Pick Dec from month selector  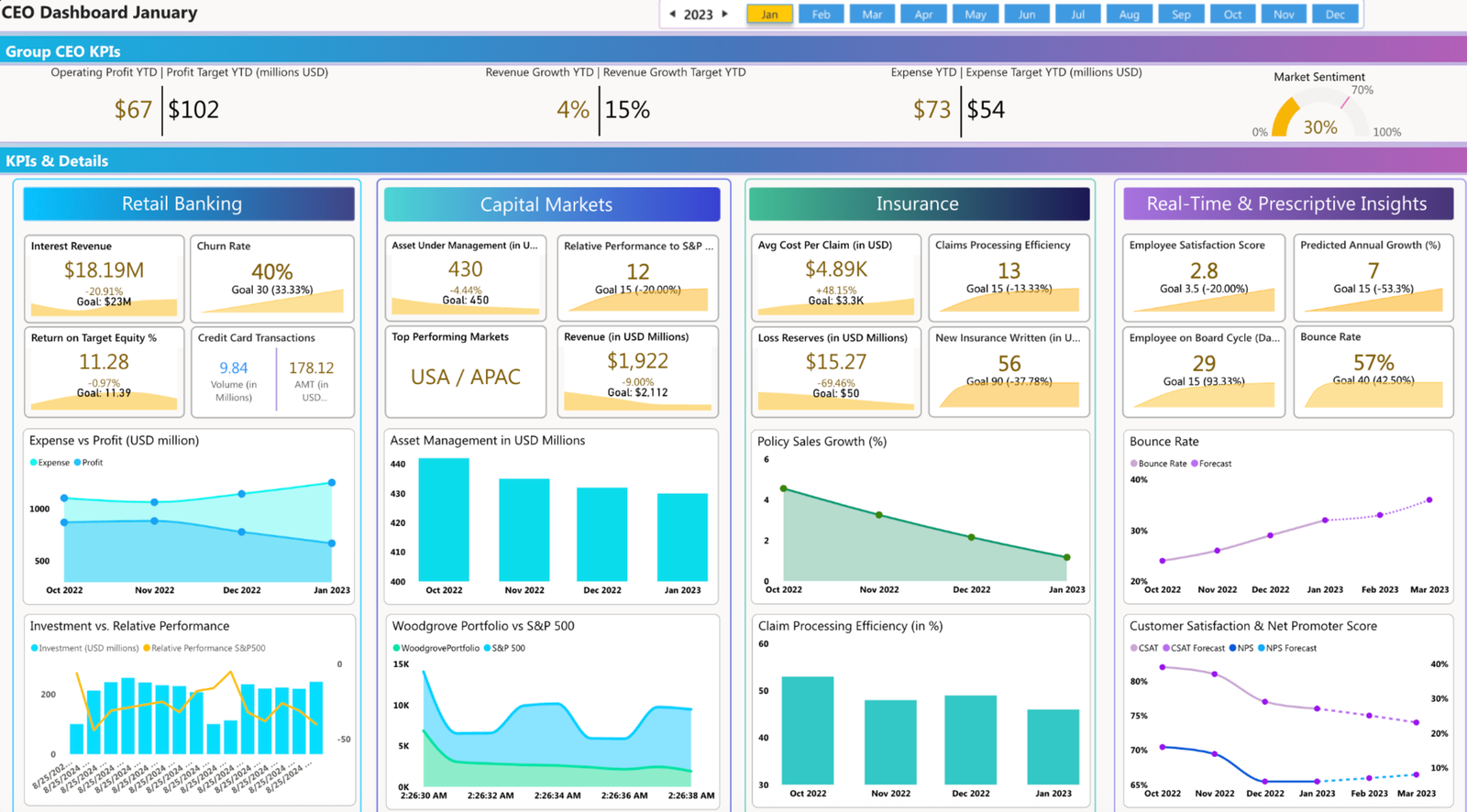pos(1335,14)
